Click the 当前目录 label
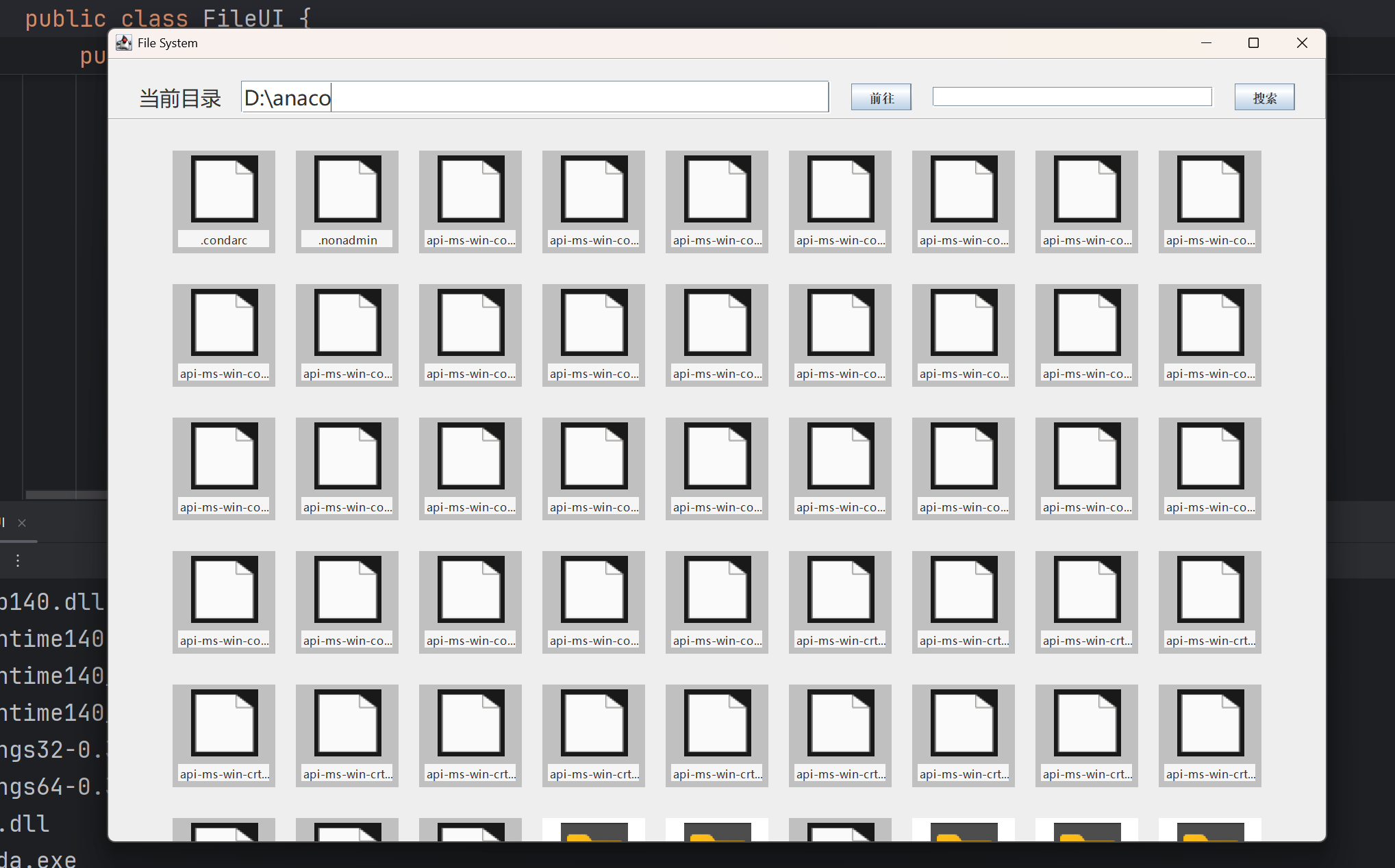 [180, 99]
